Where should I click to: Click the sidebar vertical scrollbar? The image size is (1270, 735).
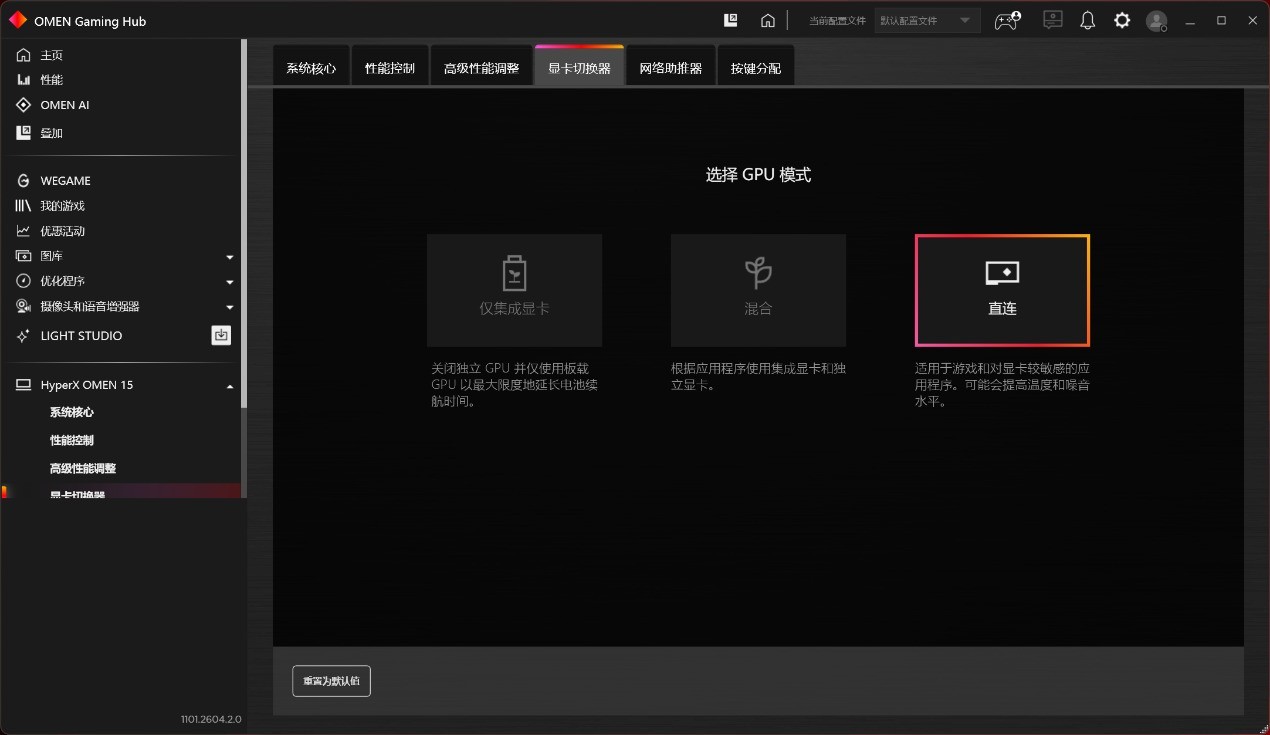tap(244, 225)
